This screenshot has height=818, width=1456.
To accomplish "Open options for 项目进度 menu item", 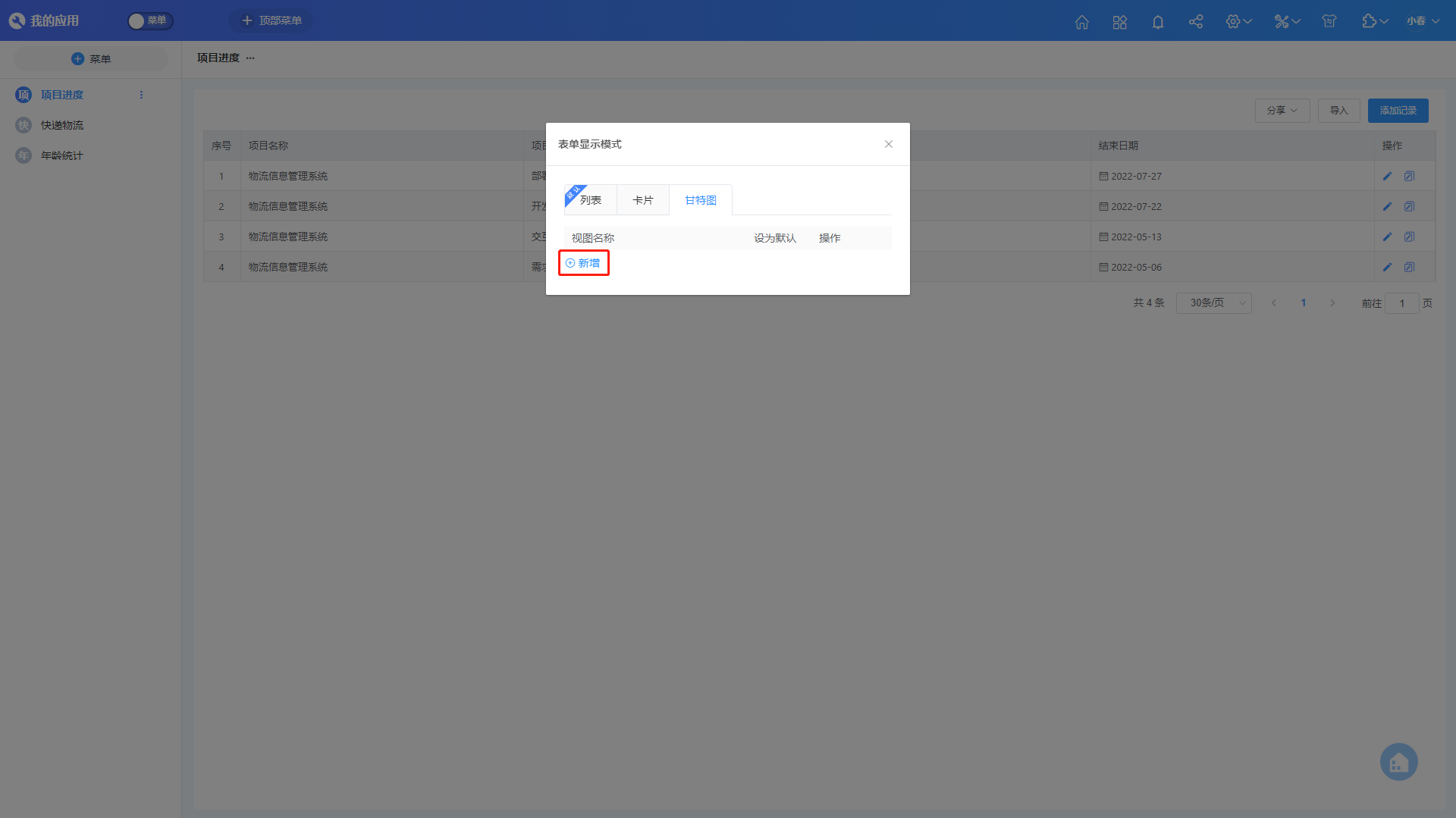I will (x=141, y=95).
